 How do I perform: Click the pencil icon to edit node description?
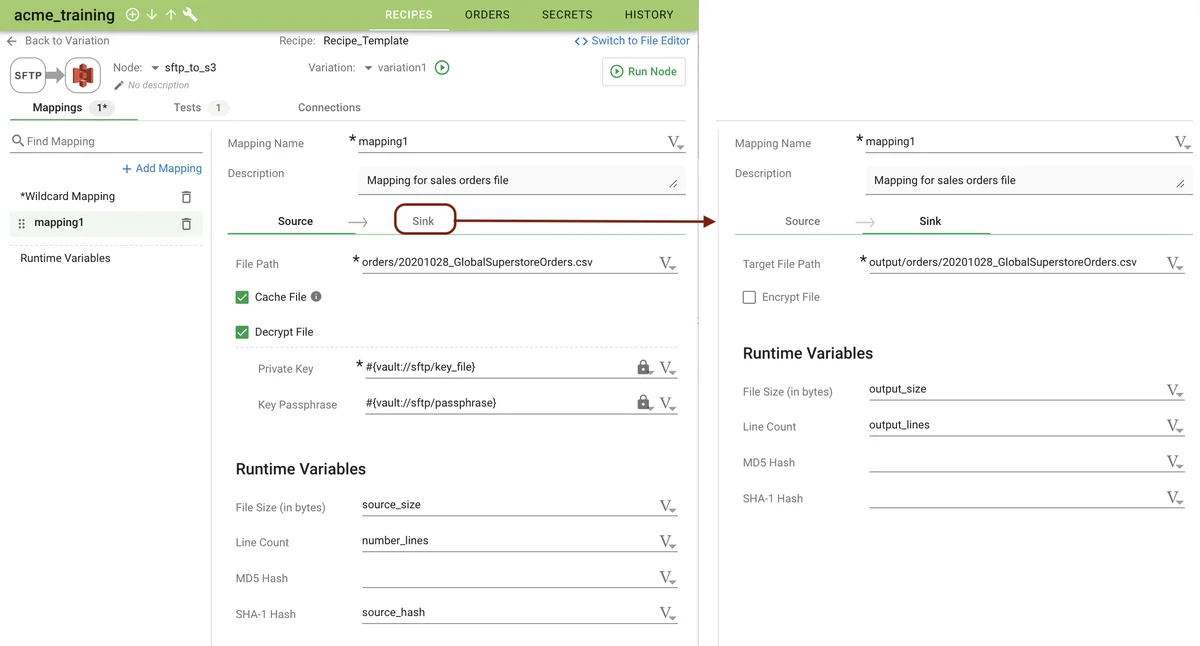click(x=119, y=86)
